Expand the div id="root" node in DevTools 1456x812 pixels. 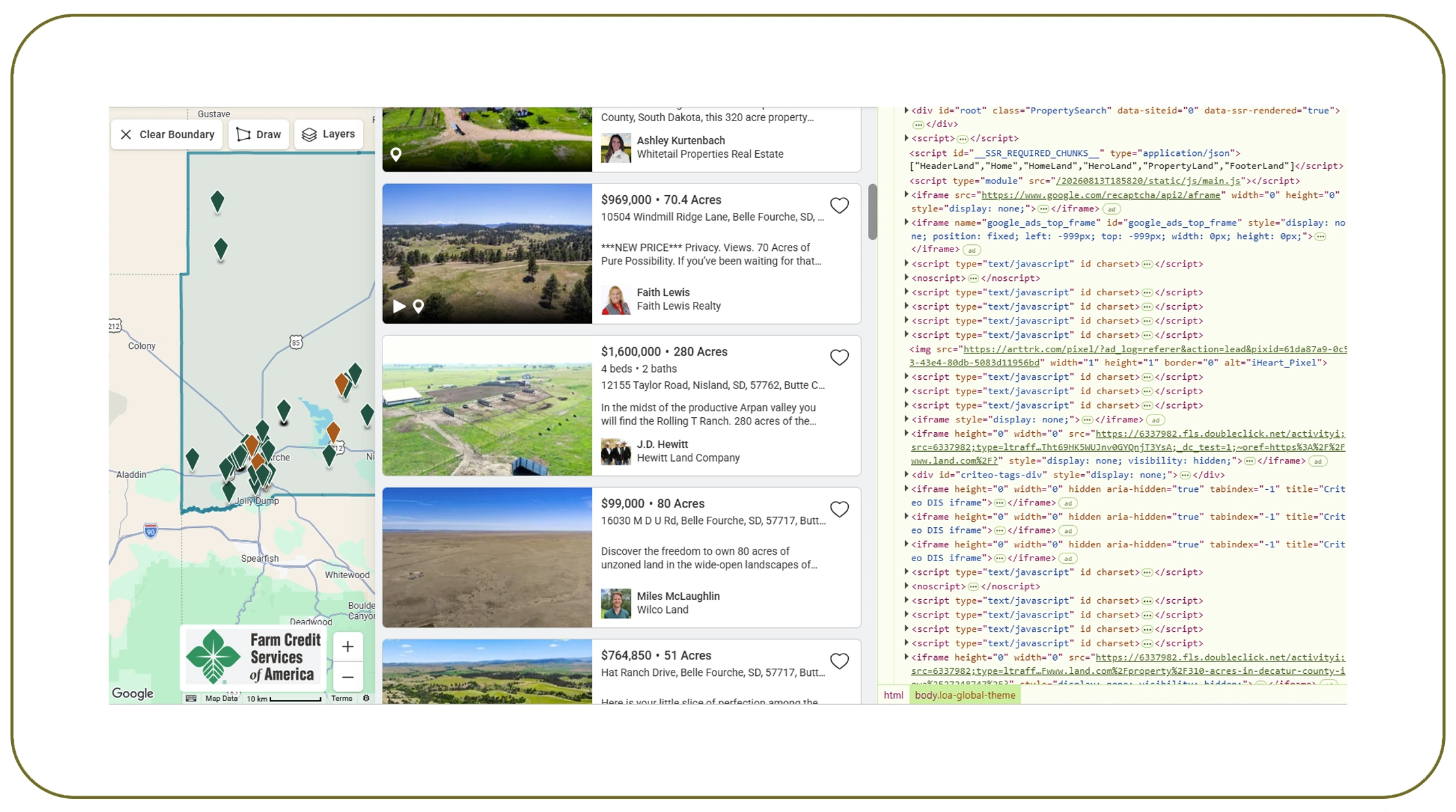point(906,111)
